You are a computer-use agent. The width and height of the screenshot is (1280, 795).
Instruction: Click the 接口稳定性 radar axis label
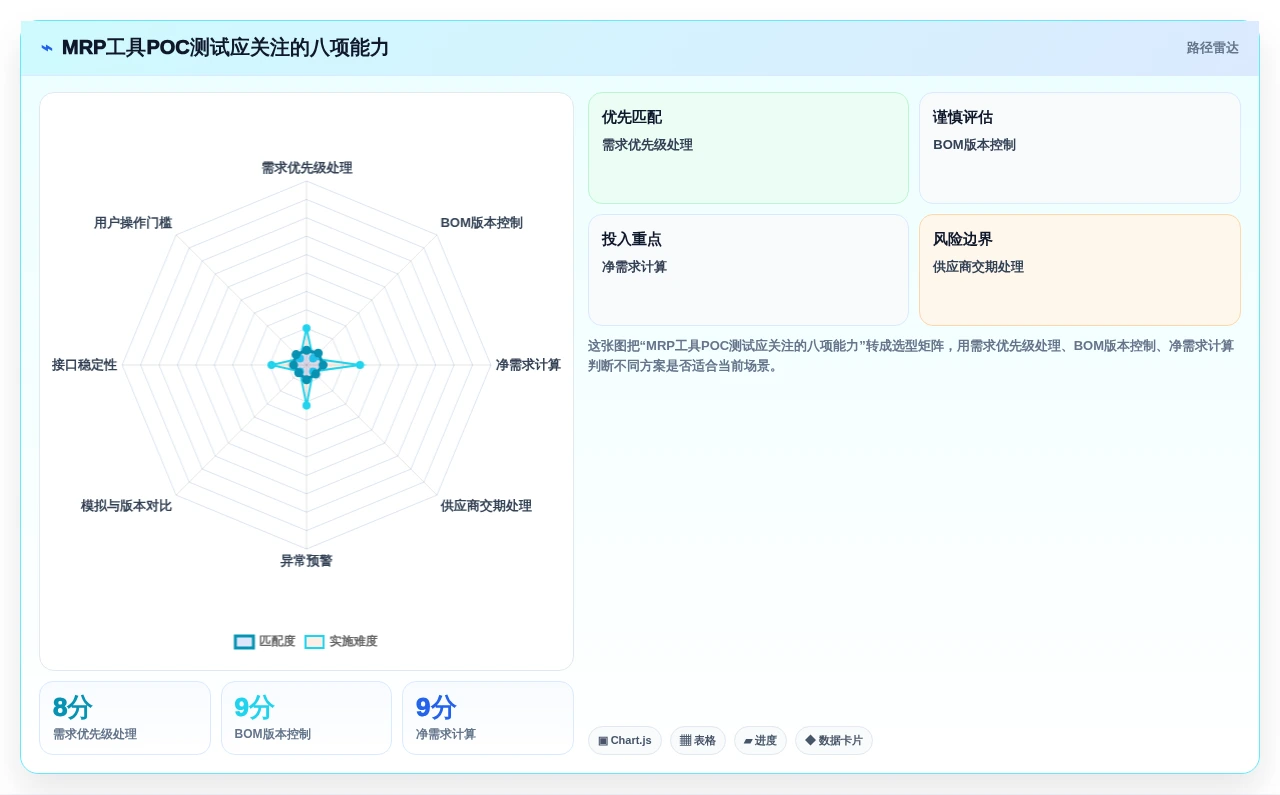point(84,365)
